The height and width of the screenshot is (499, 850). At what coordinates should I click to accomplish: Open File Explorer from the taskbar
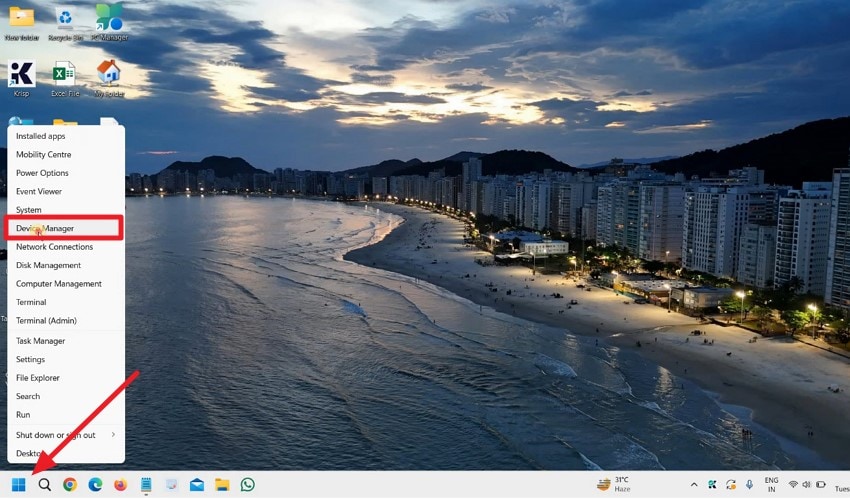[x=222, y=484]
